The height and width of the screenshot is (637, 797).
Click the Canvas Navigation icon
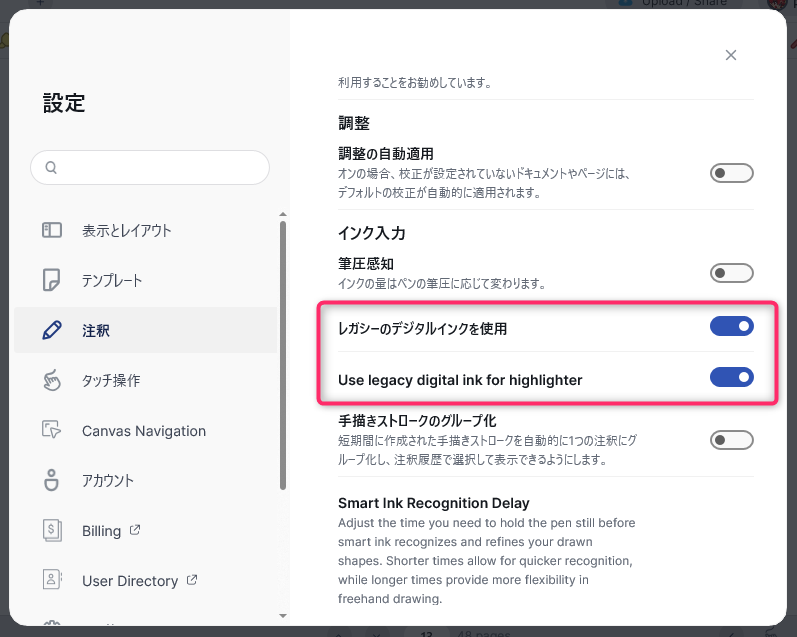[x=52, y=431]
